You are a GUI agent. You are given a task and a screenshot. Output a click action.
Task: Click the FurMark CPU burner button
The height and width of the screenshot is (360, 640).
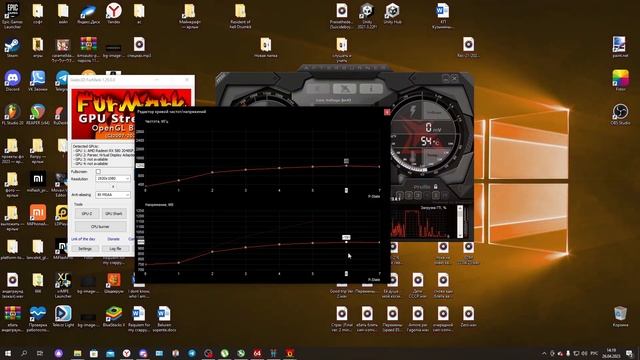100,227
